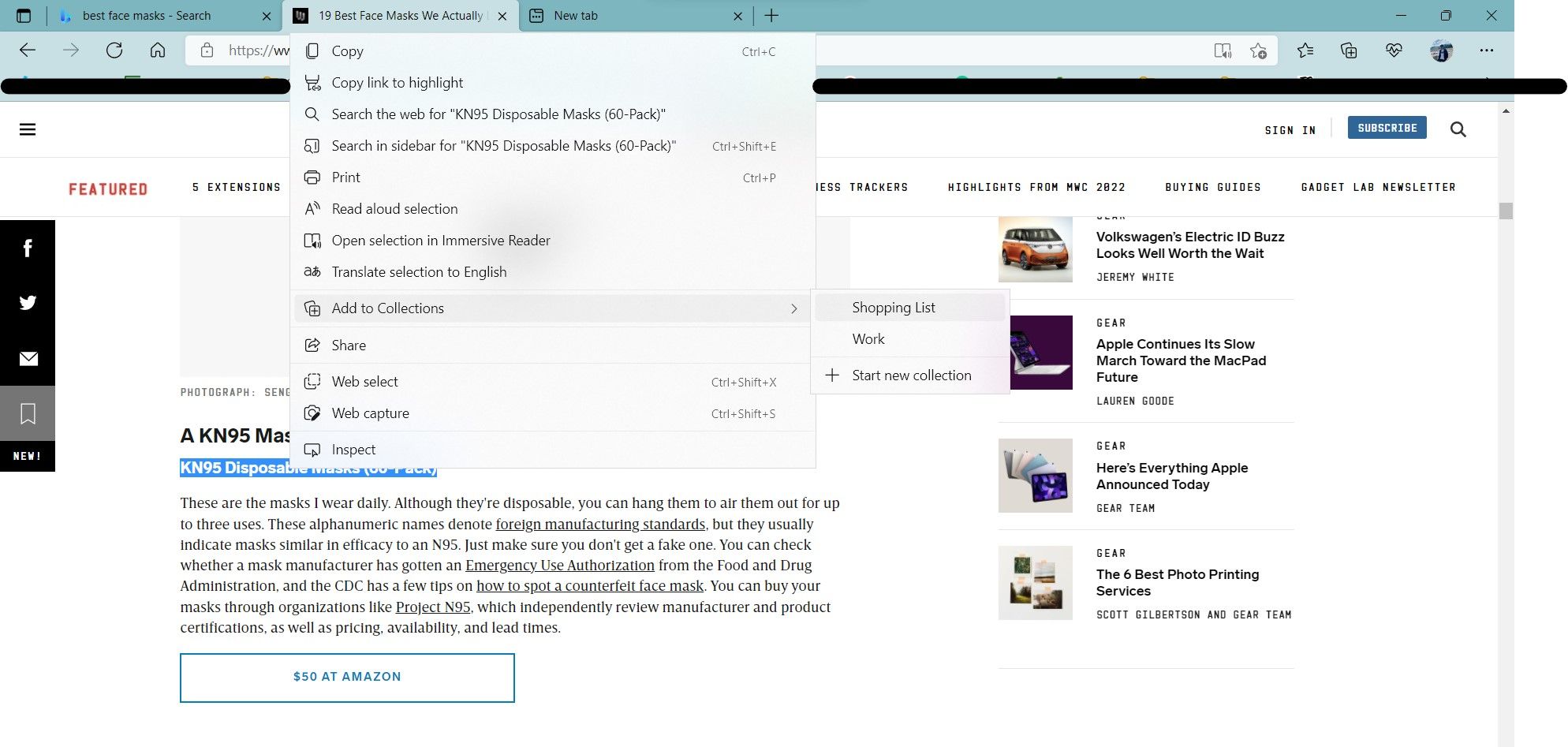This screenshot has height=747, width=1568.
Task: Open the Favorites list icon
Action: point(1305,50)
